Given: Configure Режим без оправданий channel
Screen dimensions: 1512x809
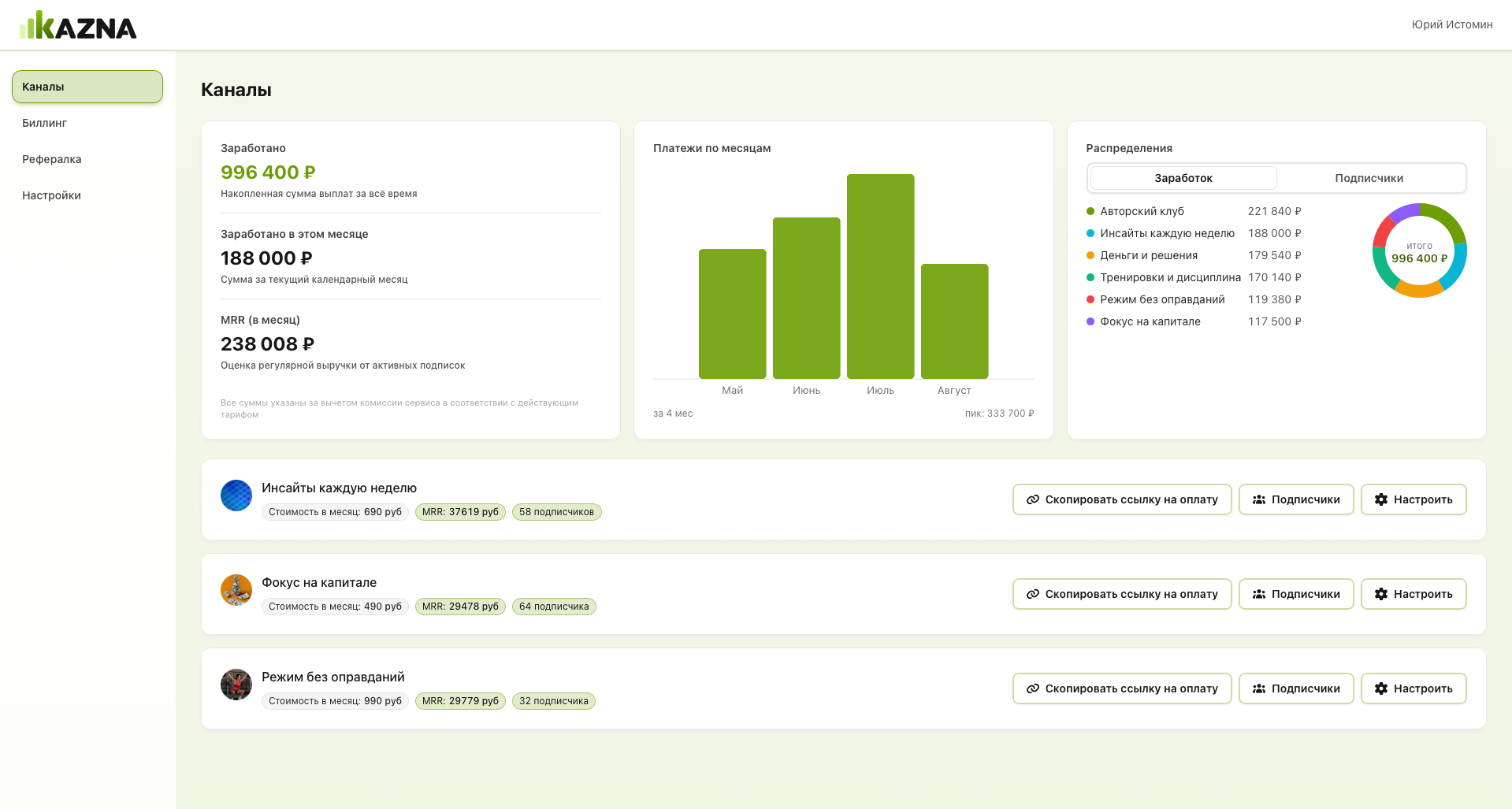Looking at the screenshot, I should click(x=1414, y=688).
